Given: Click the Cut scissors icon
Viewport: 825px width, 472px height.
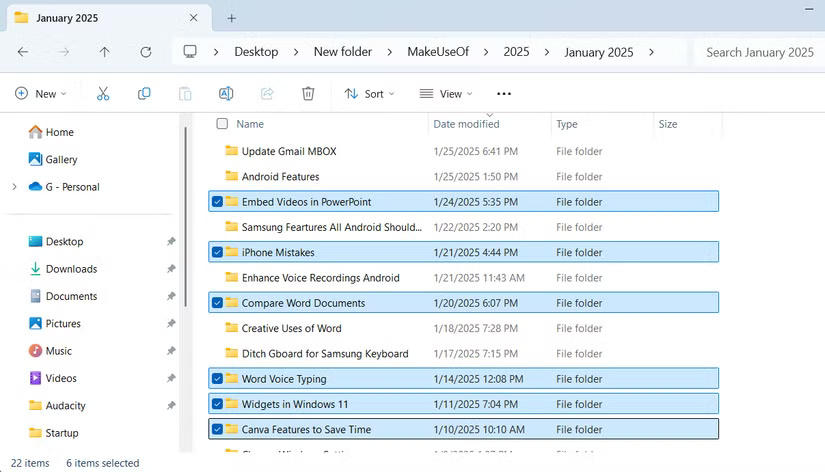Looking at the screenshot, I should click(x=103, y=94).
